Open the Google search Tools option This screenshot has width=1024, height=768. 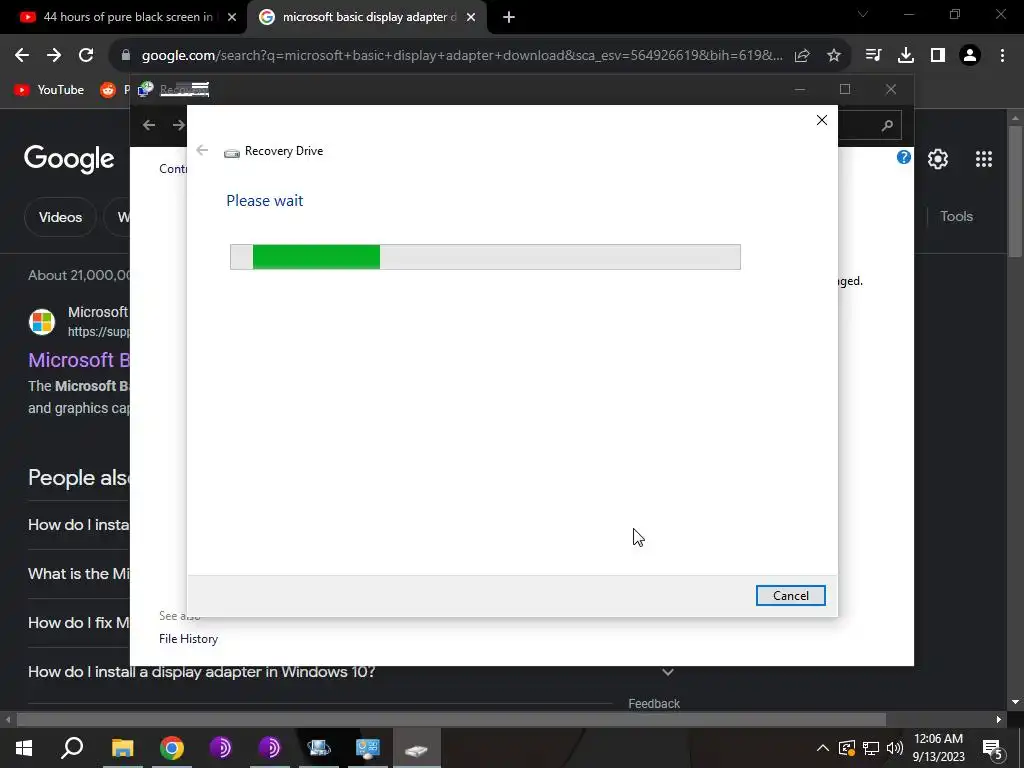coord(956,216)
